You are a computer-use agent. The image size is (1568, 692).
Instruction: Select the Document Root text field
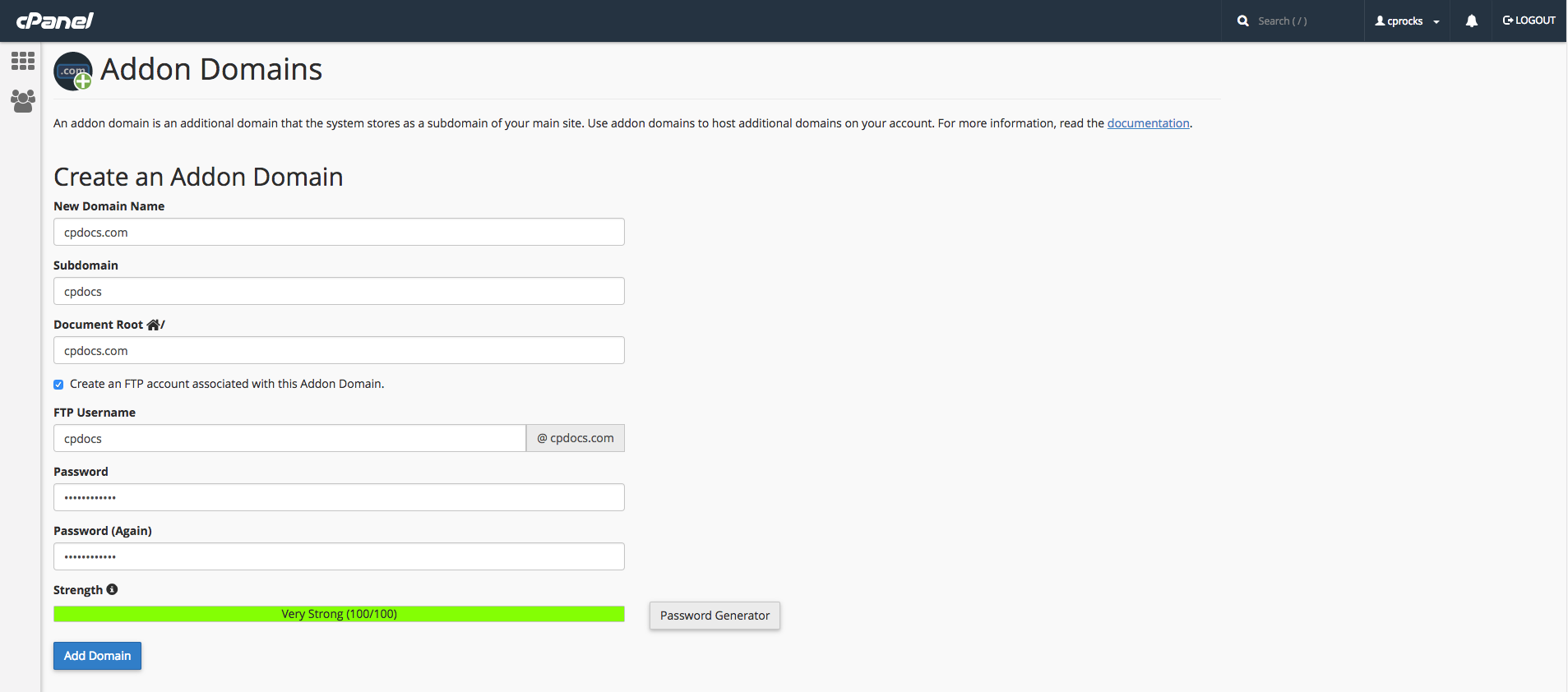click(x=339, y=350)
